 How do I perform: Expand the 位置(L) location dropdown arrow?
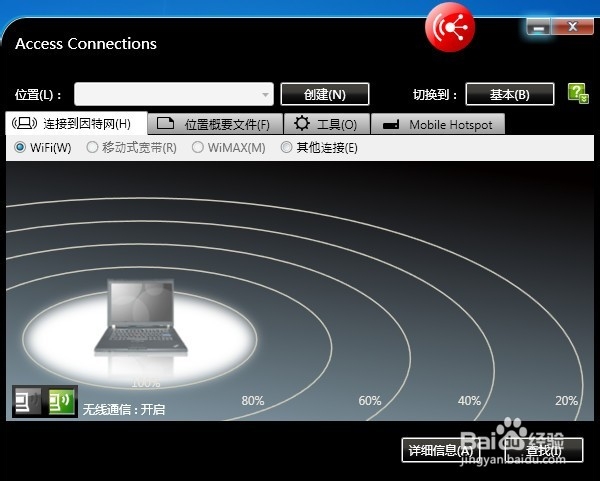tap(266, 94)
